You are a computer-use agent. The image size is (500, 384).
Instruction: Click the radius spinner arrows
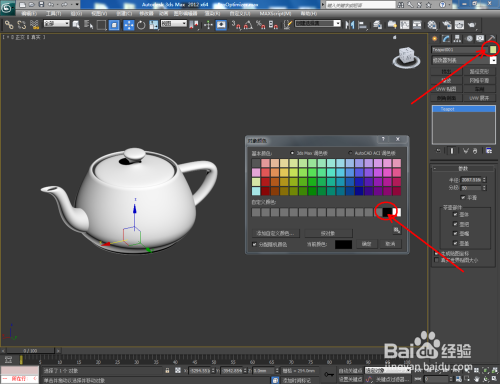point(484,180)
